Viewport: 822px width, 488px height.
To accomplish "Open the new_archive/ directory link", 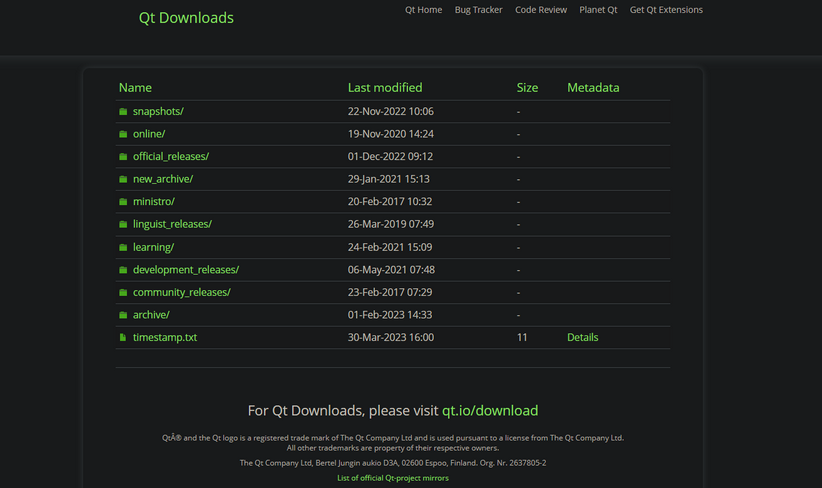I will point(163,179).
